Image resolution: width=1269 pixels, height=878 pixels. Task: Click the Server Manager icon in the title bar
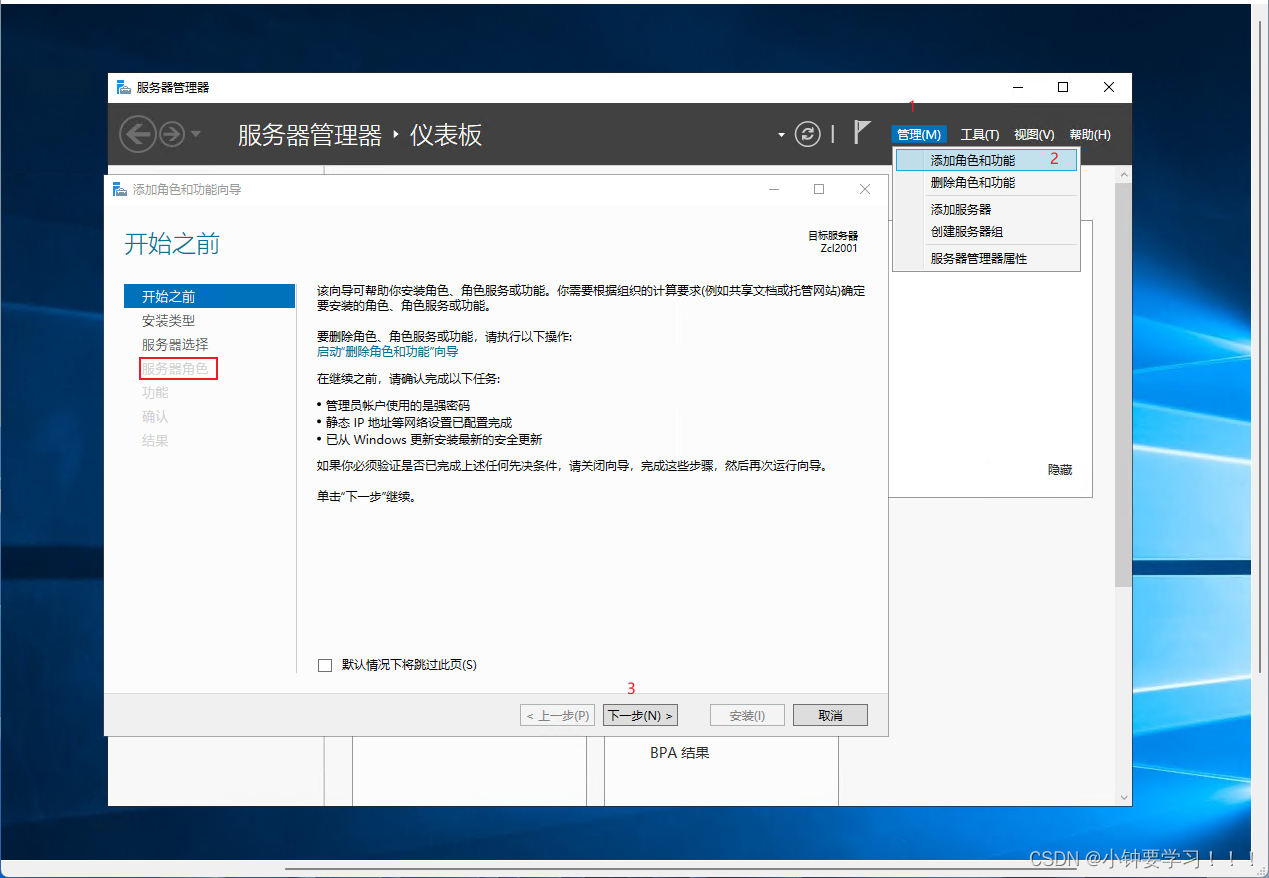tap(122, 87)
